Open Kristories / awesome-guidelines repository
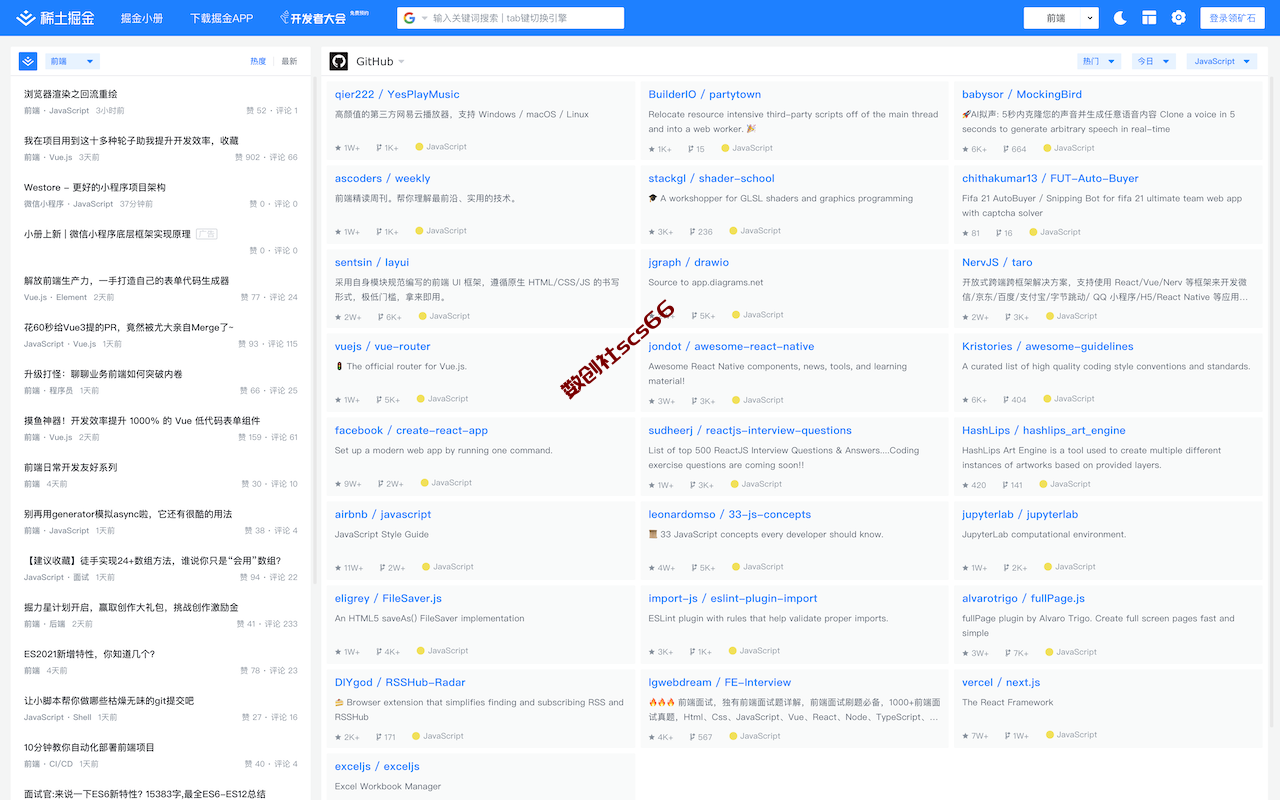The width and height of the screenshot is (1280, 800). coord(1047,346)
